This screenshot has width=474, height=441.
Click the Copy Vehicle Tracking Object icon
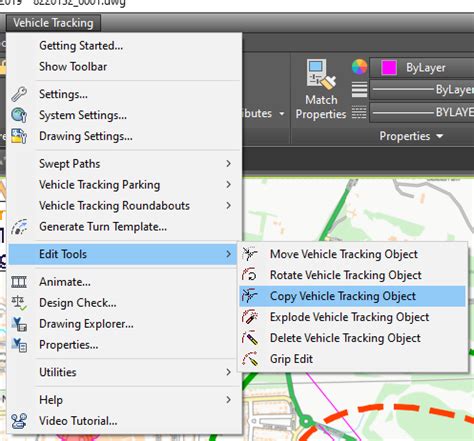point(250,296)
